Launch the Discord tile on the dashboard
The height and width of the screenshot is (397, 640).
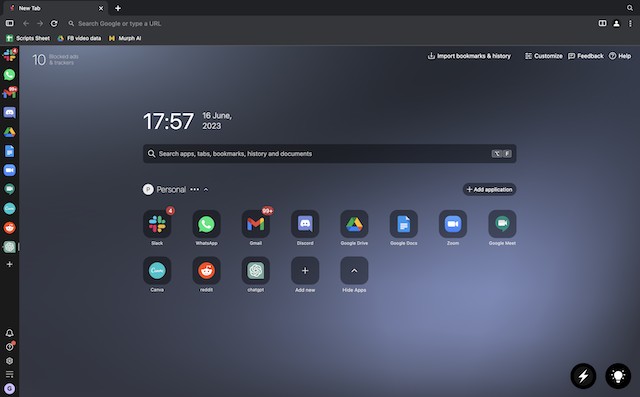(305, 224)
